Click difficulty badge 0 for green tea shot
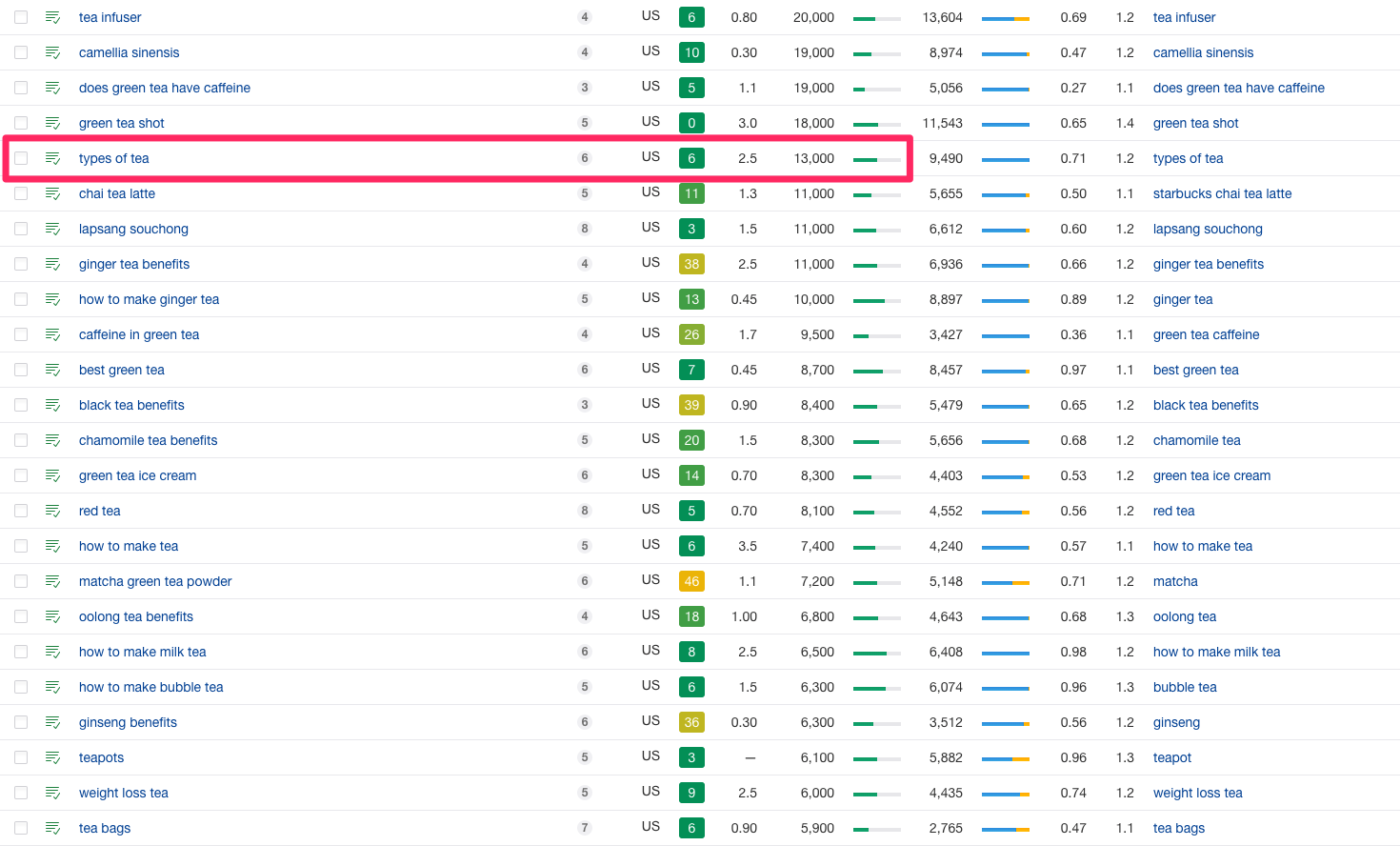The image size is (1400, 846). [x=691, y=123]
